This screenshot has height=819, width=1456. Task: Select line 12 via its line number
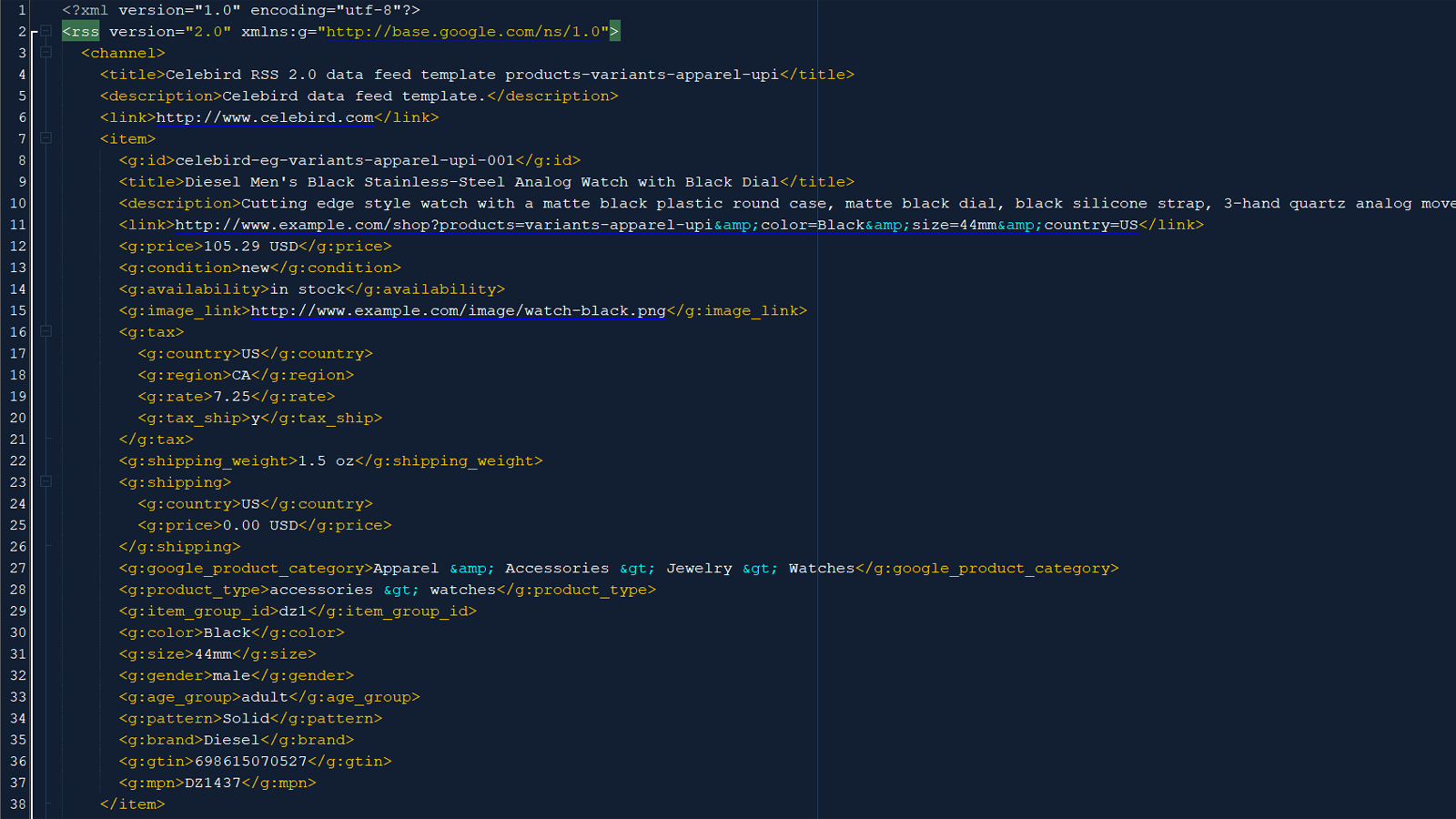(x=18, y=247)
